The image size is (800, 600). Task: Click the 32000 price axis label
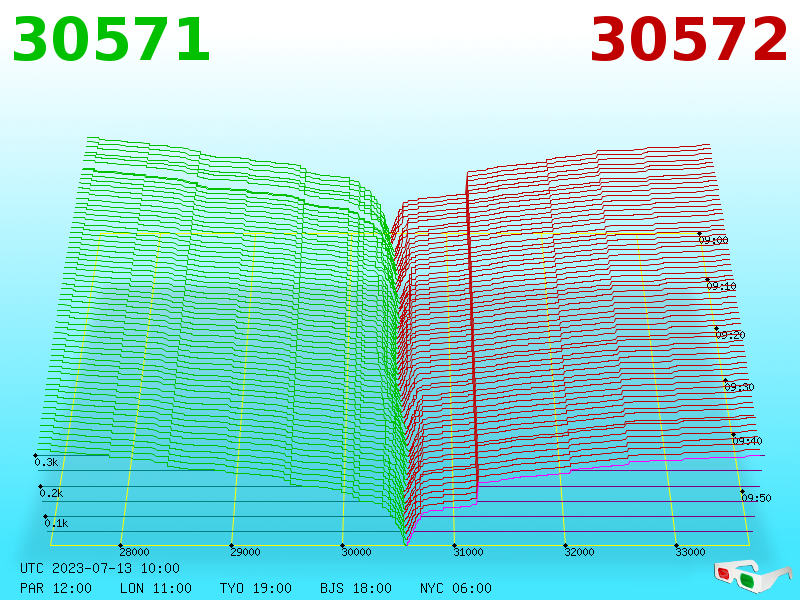[579, 552]
